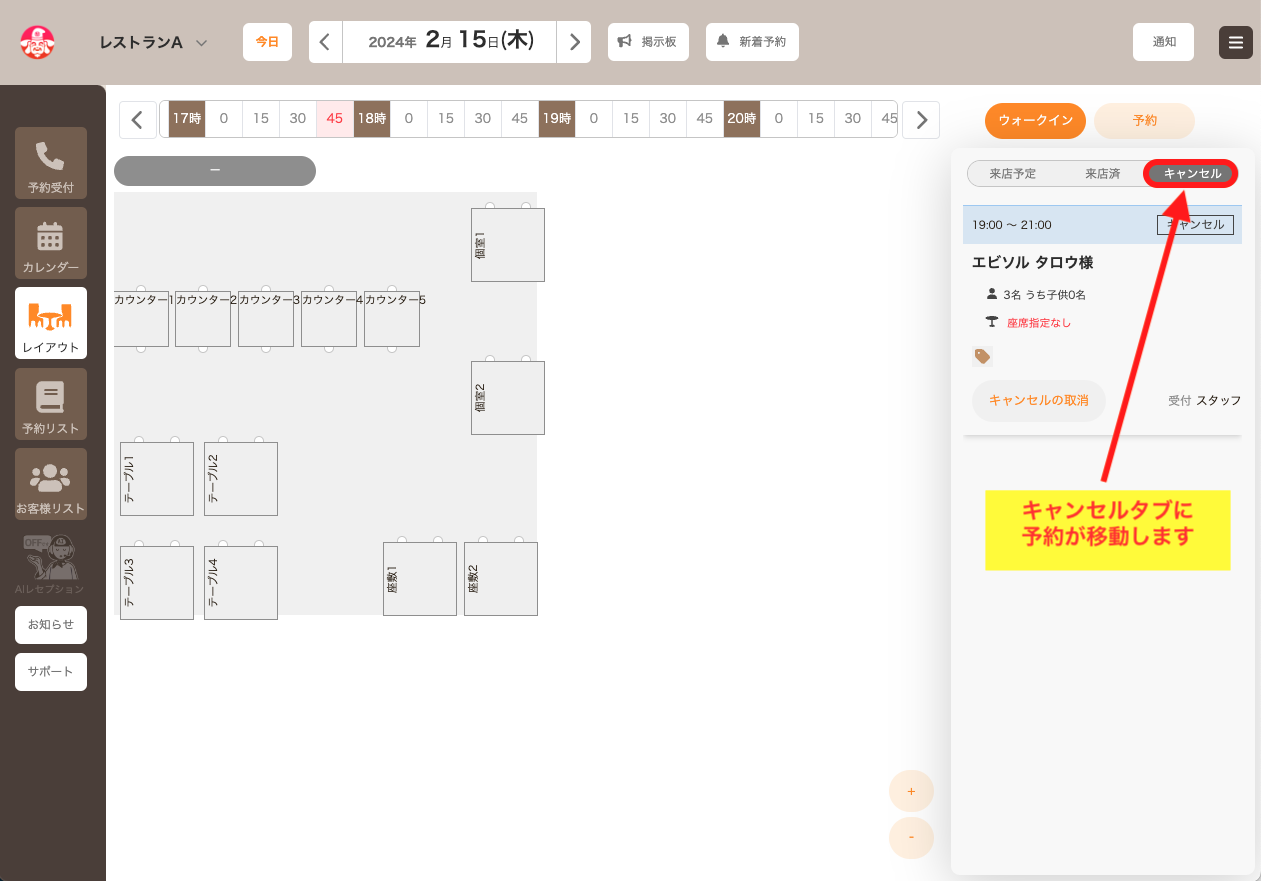Open reservation エビソル タロウ様
The height and width of the screenshot is (881, 1261).
click(x=1032, y=263)
